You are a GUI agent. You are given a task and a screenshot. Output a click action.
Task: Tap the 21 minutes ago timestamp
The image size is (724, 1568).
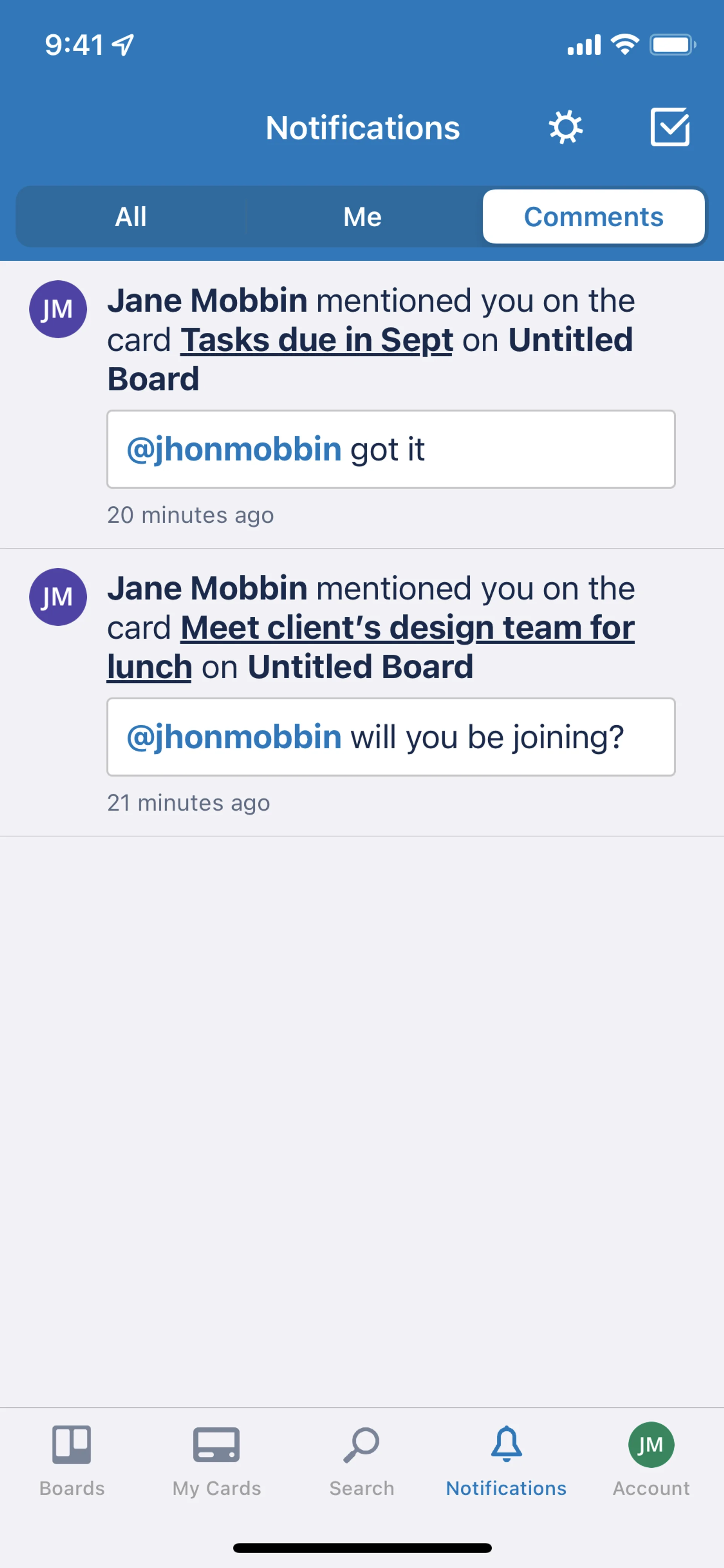[189, 803]
